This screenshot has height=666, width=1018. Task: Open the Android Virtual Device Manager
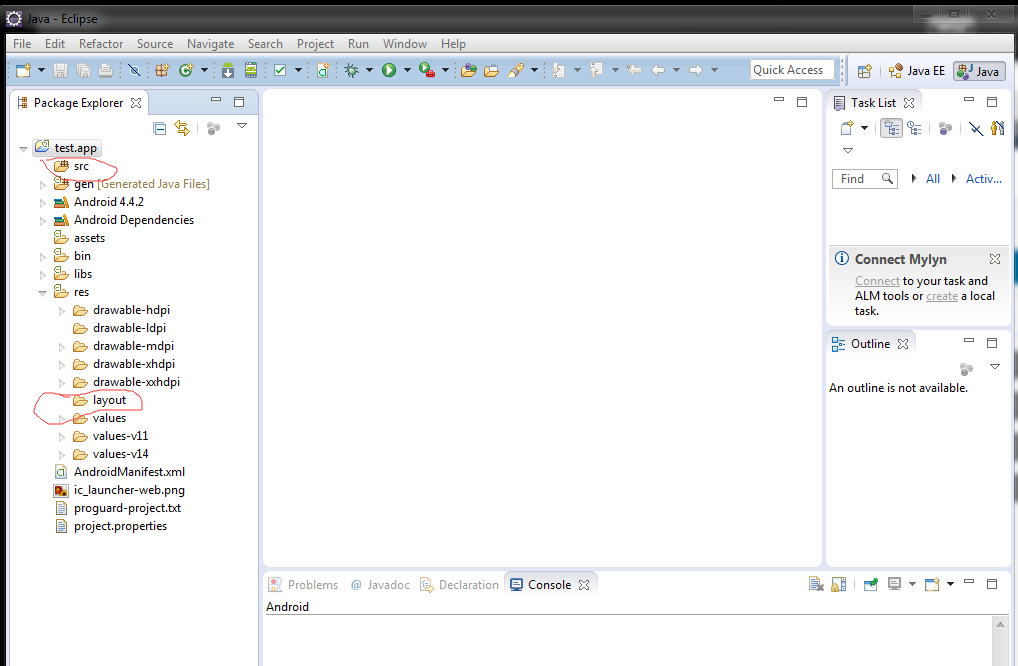251,70
